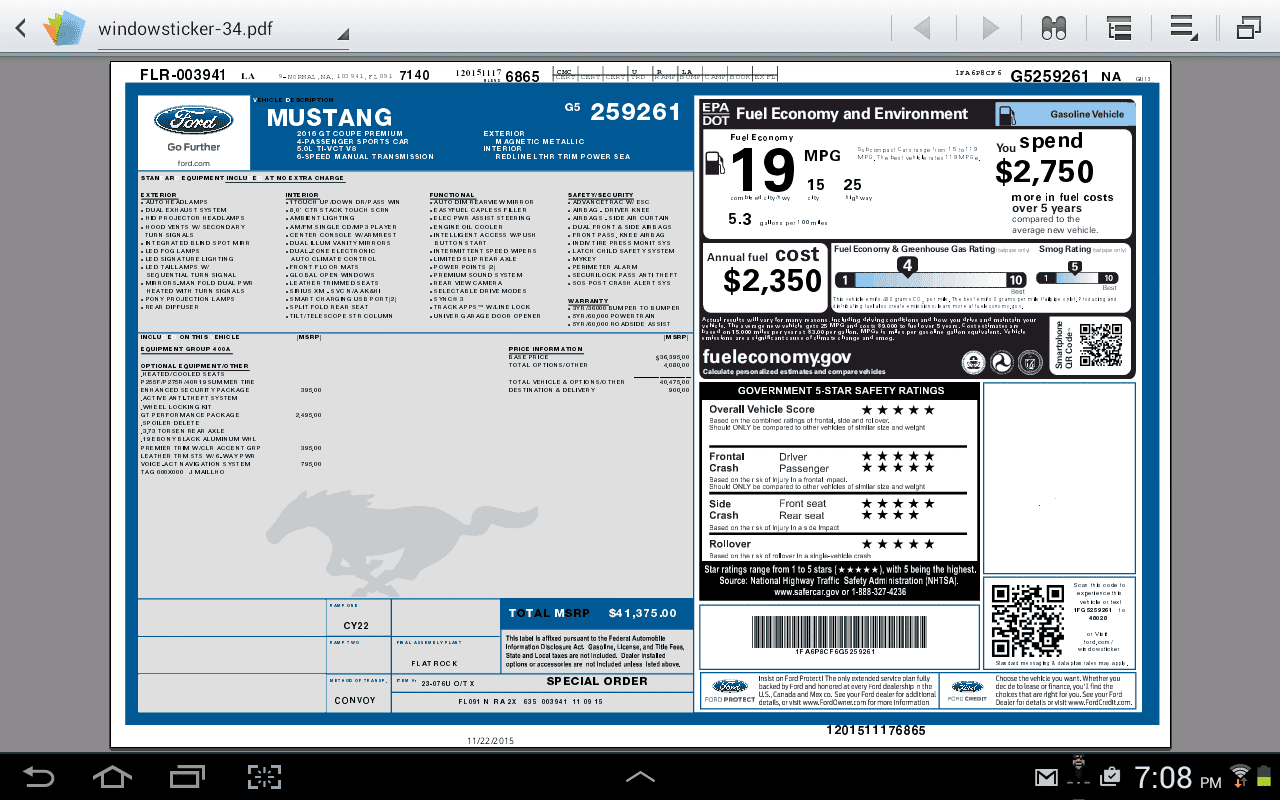Tap the battery indicator icon
Viewport: 1280px width, 800px height.
pyautogui.click(x=1264, y=775)
